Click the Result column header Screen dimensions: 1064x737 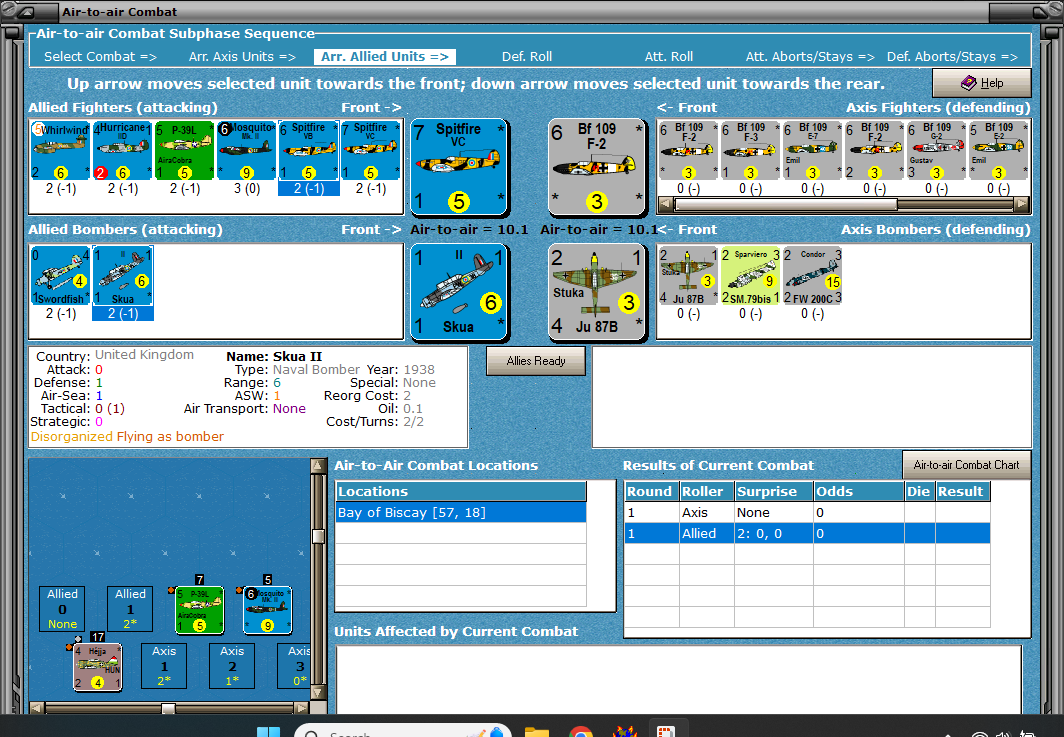pos(962,491)
